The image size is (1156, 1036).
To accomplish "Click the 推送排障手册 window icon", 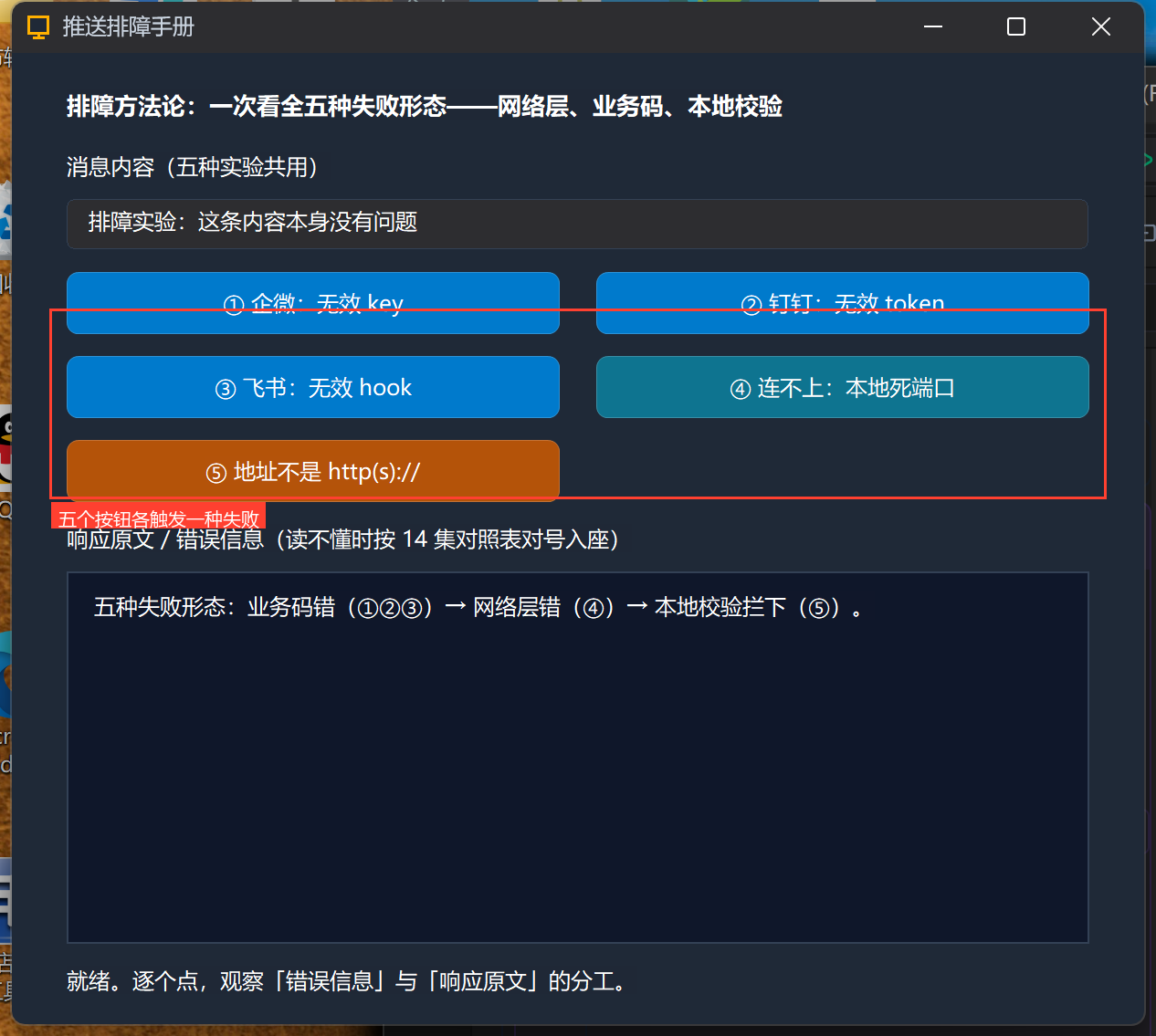I will [37, 27].
